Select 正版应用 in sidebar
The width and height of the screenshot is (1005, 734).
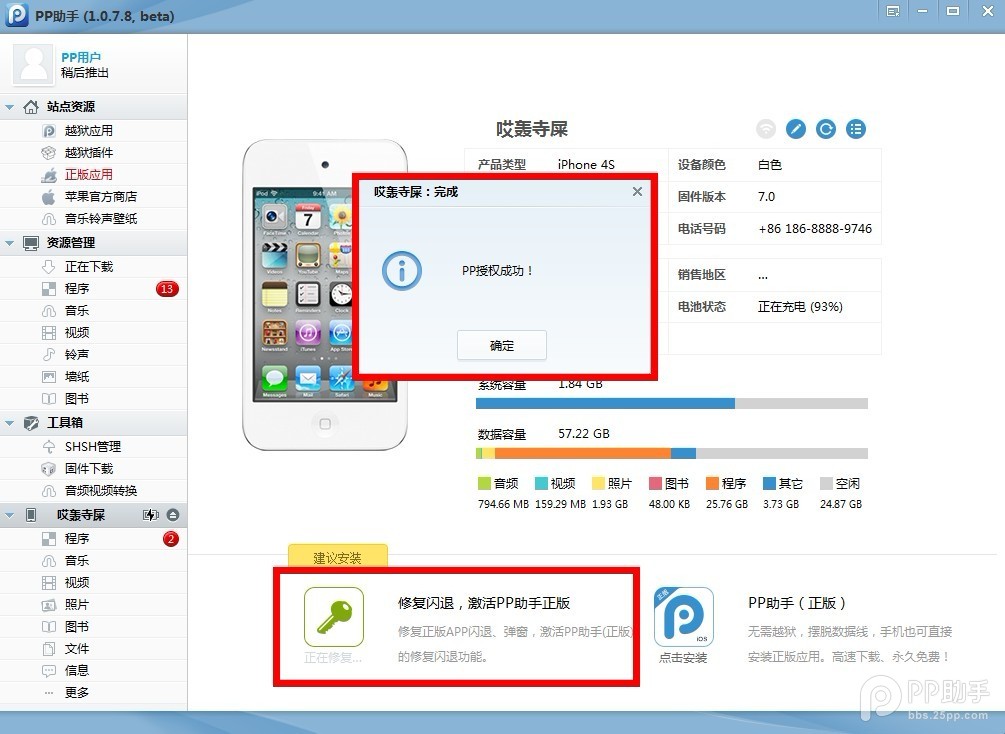tap(88, 174)
